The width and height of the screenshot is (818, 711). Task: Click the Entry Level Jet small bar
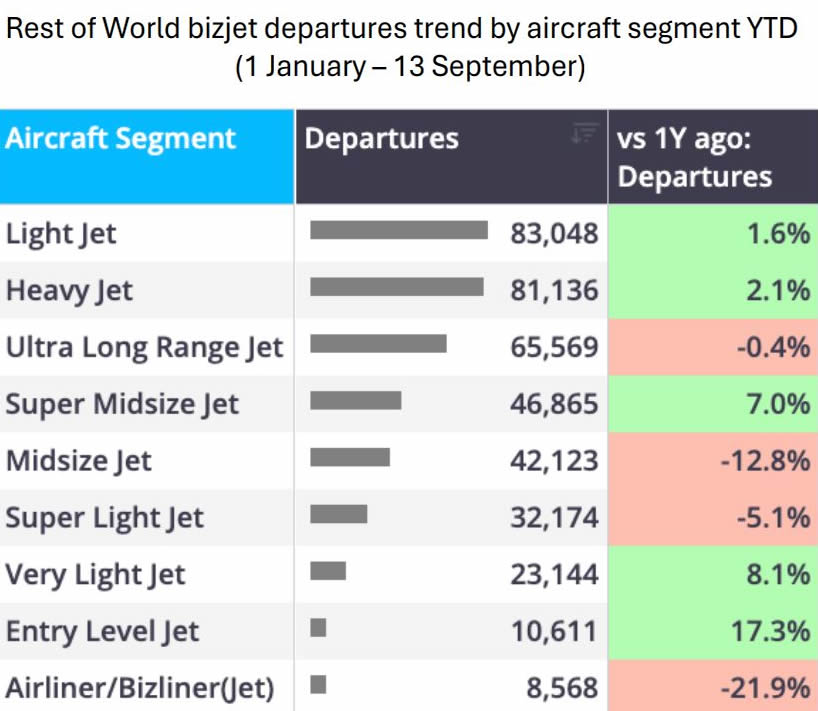[x=318, y=628]
